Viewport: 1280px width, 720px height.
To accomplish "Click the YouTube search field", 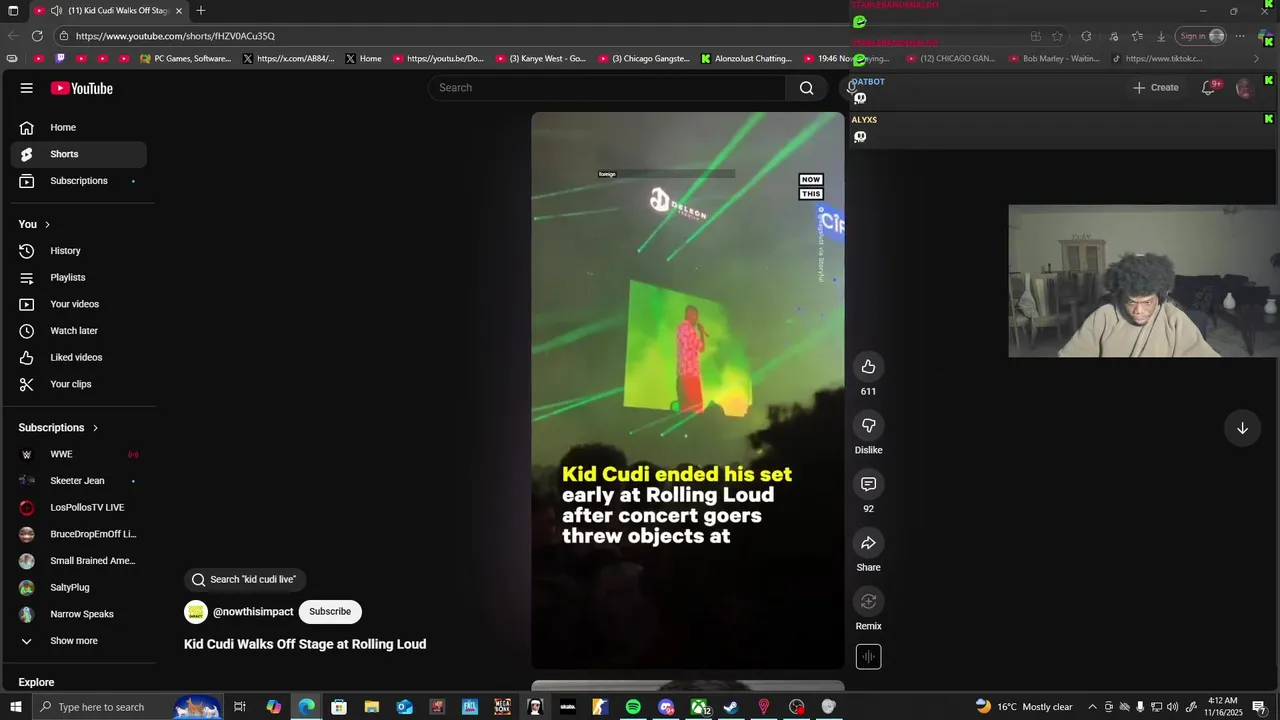I will coord(607,88).
